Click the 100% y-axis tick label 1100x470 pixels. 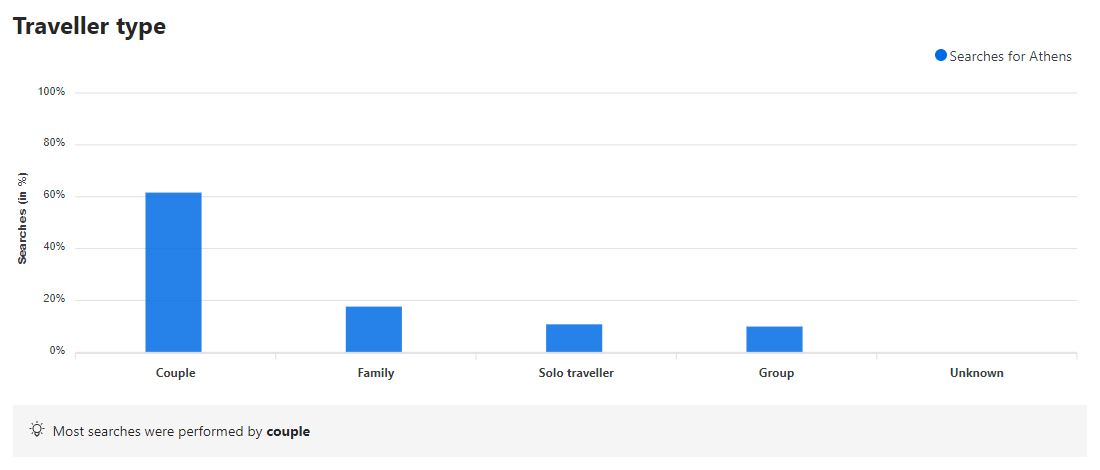click(51, 92)
